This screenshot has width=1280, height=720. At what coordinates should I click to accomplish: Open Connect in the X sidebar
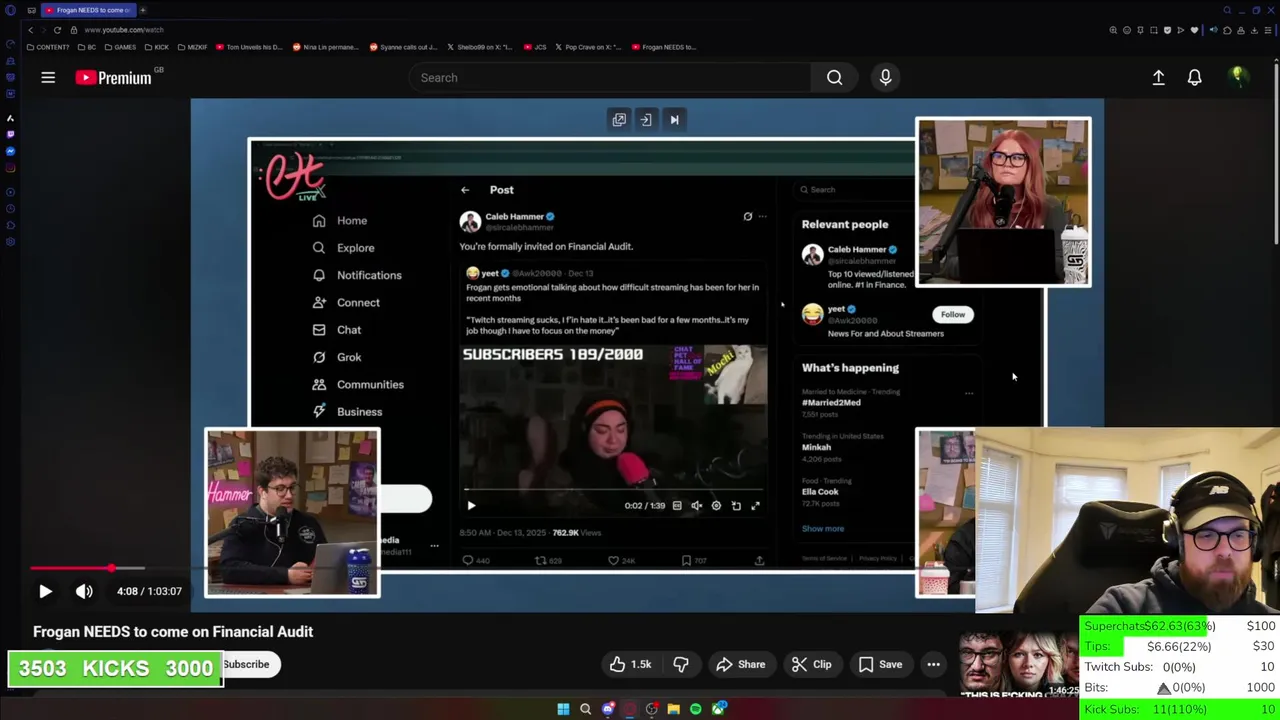click(346, 302)
